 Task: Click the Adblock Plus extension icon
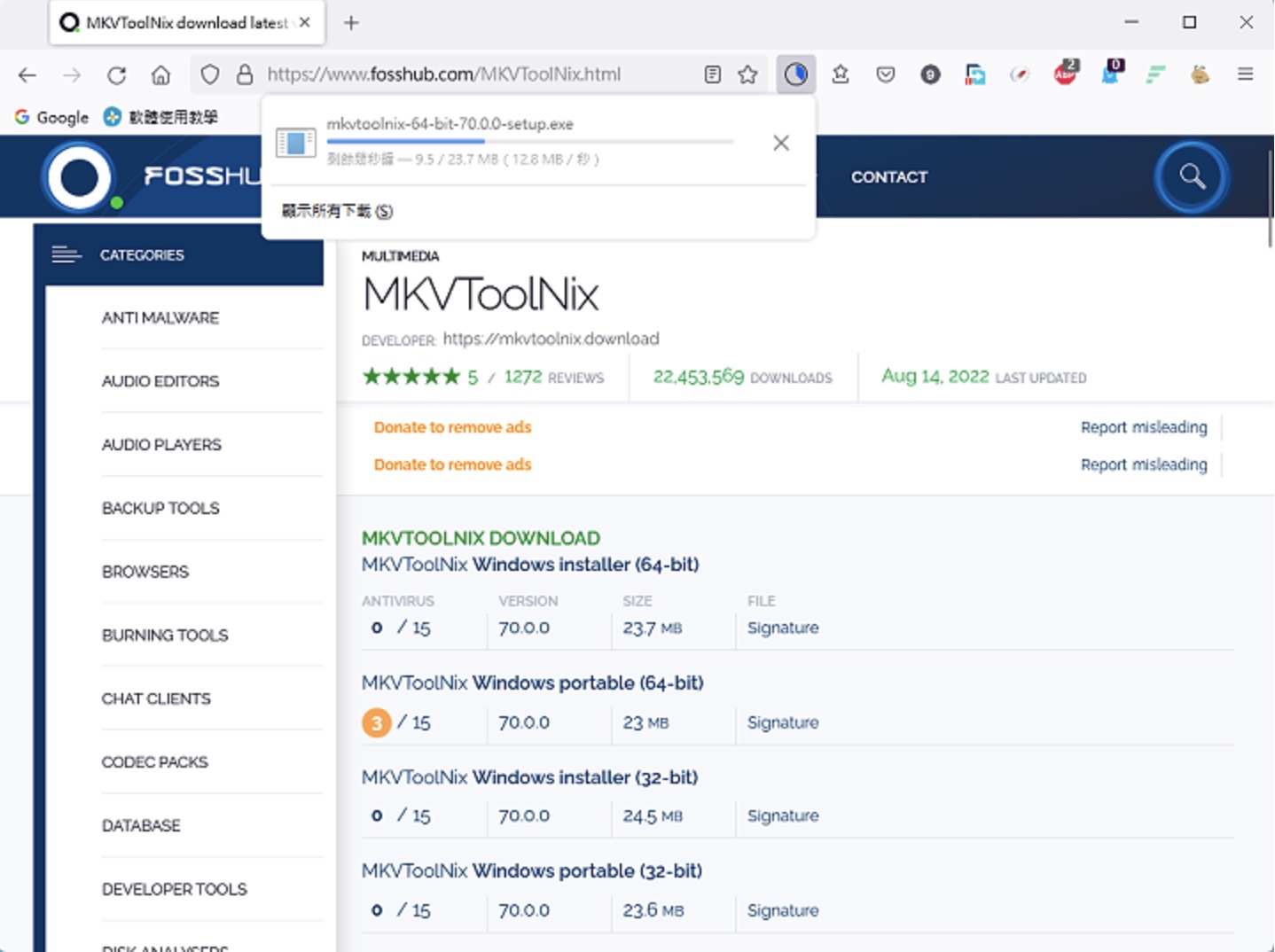click(1066, 74)
